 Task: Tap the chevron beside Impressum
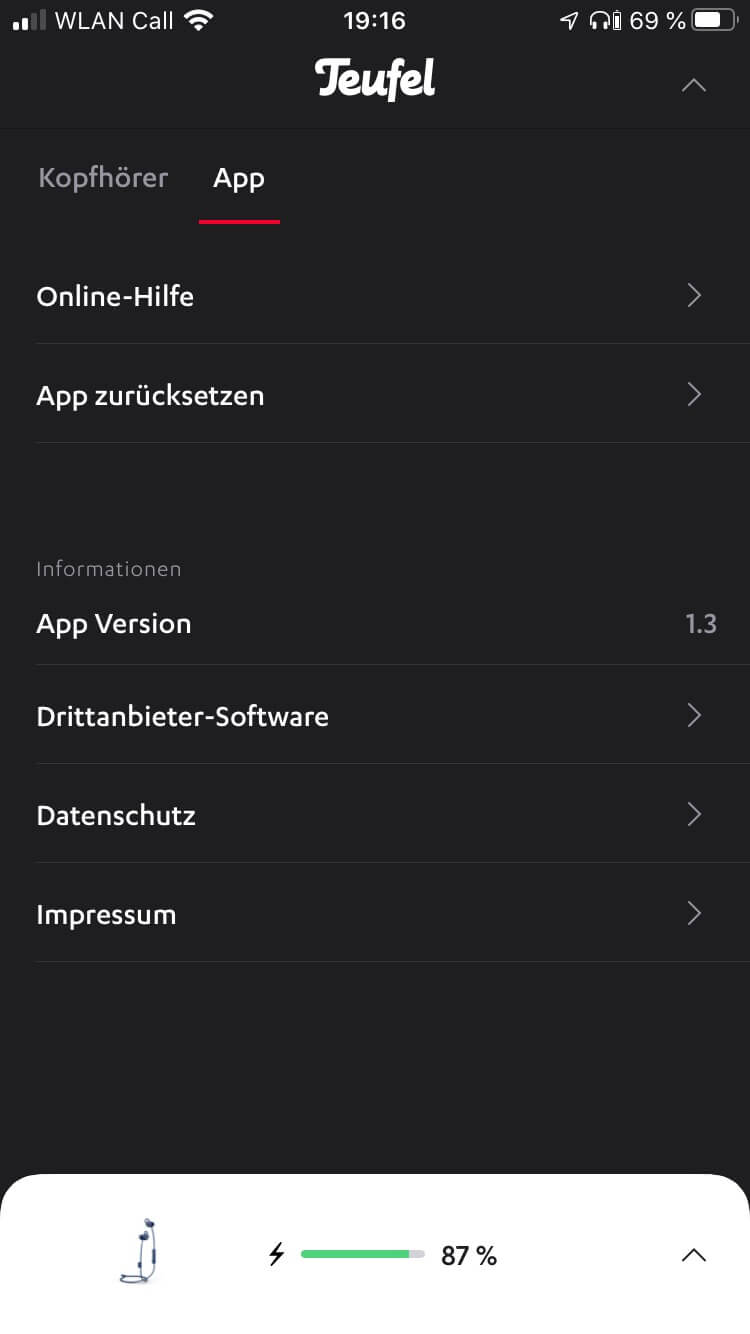694,913
